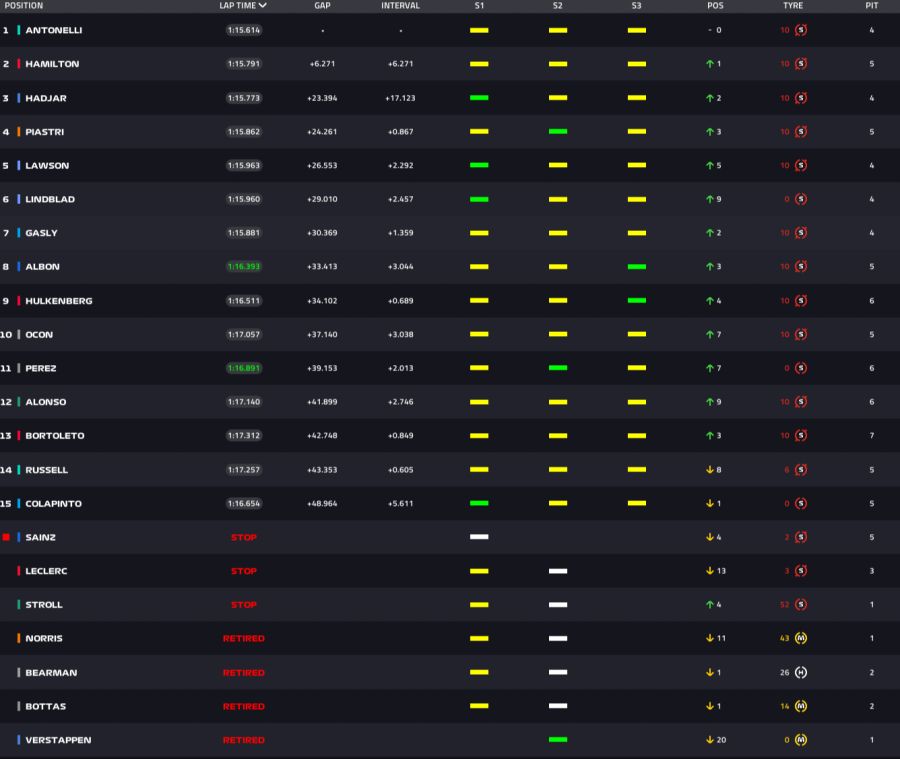Click the INTERVAL column header
Viewport: 900px width, 759px height.
tap(400, 6)
